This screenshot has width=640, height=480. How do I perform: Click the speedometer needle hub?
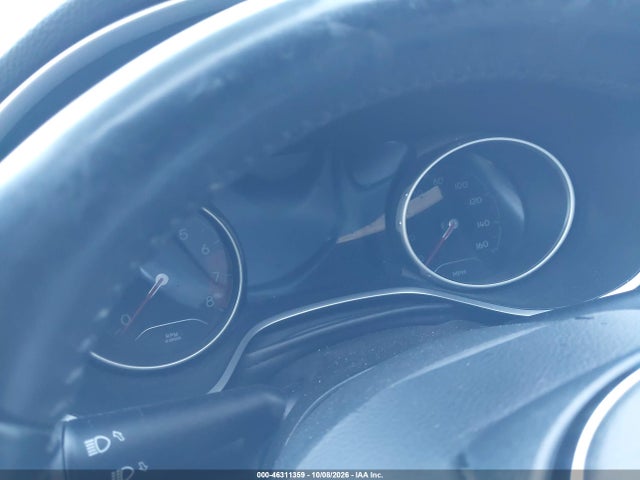pyautogui.click(x=453, y=224)
